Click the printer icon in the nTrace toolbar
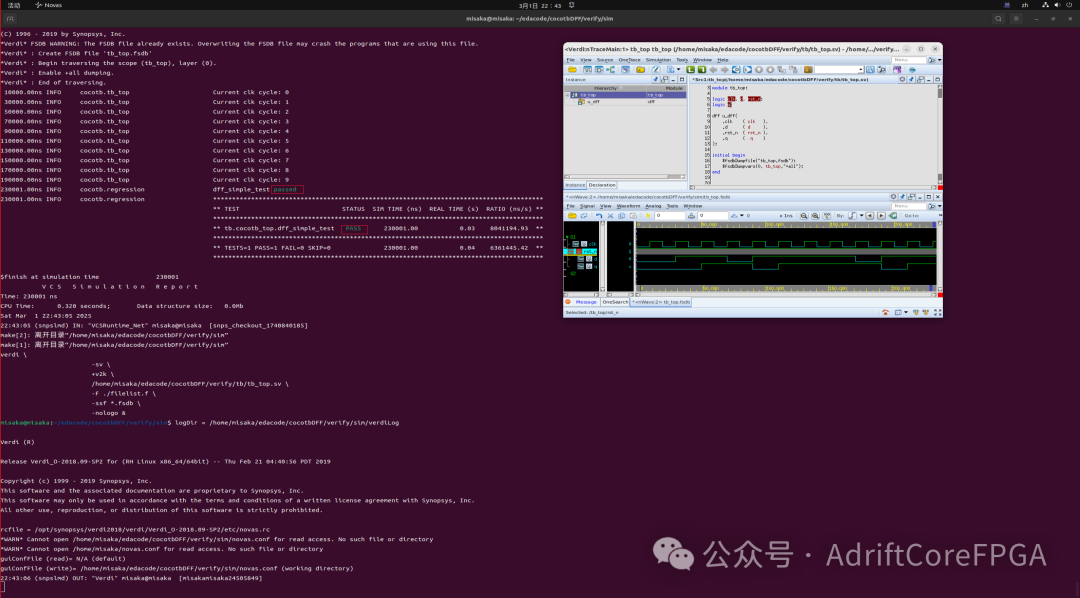Screen dimensions: 1080x598 click(x=913, y=70)
